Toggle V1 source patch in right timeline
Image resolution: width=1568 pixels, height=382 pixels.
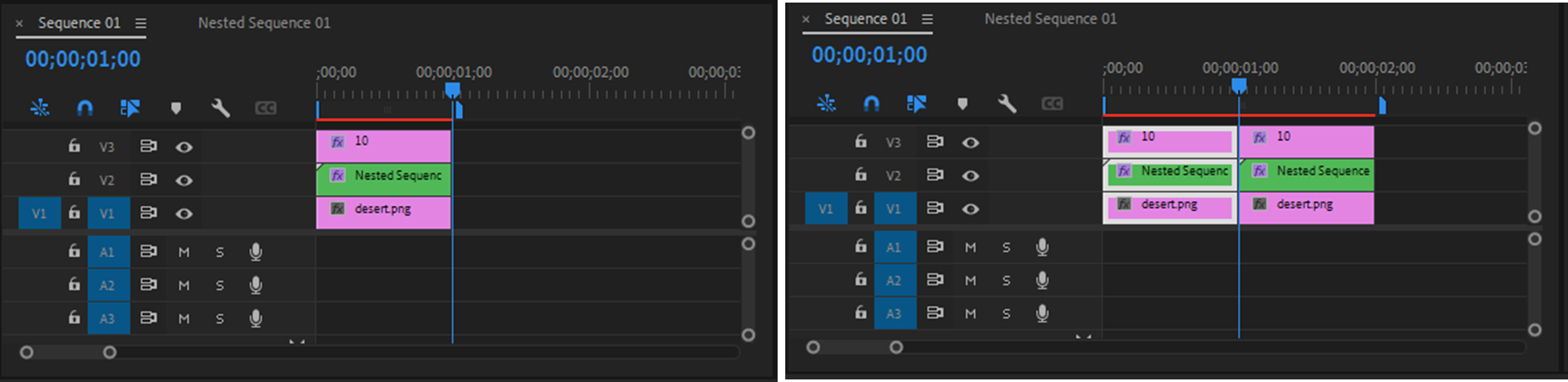click(x=825, y=208)
